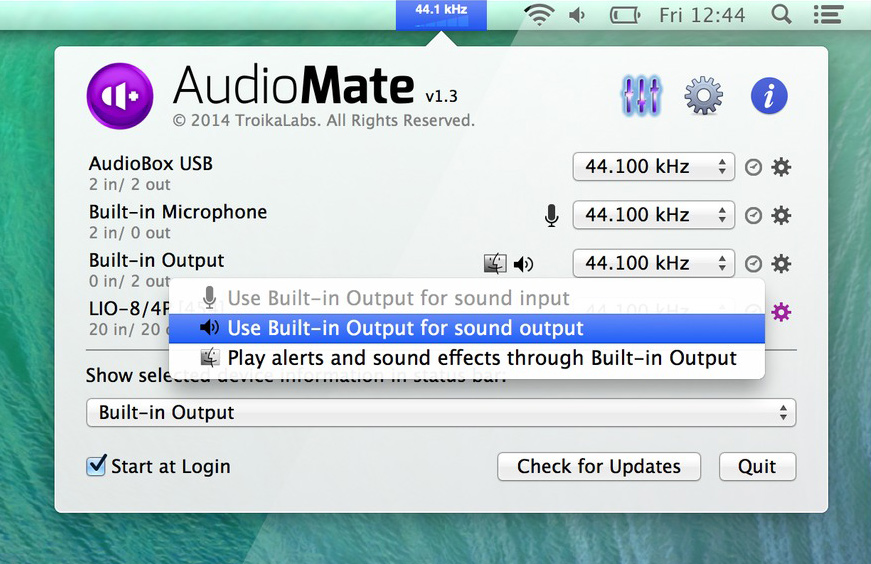
Task: Open status bar device dropdown Built-in Output
Action: click(441, 413)
